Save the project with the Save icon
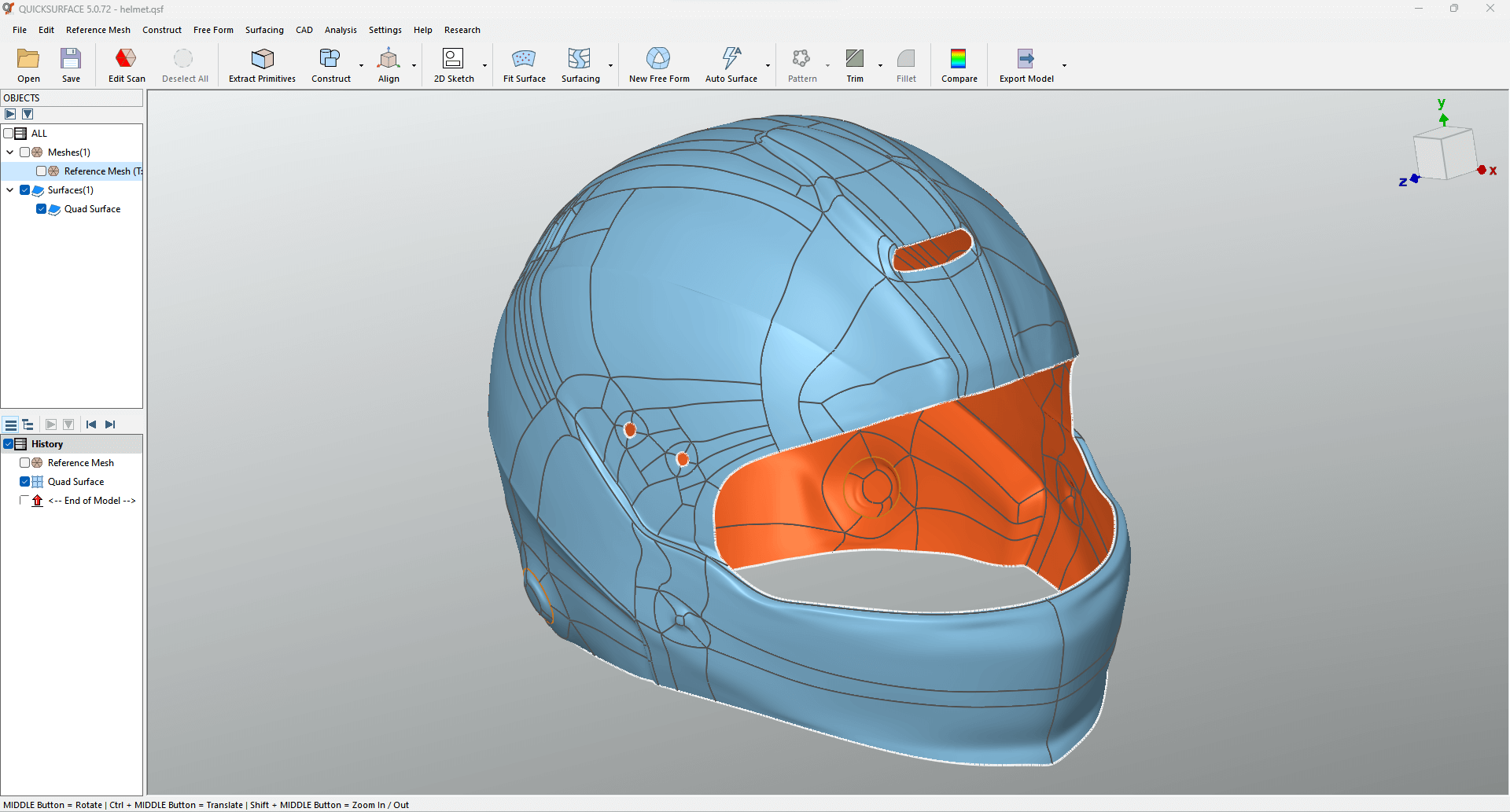1510x812 pixels. [71, 59]
